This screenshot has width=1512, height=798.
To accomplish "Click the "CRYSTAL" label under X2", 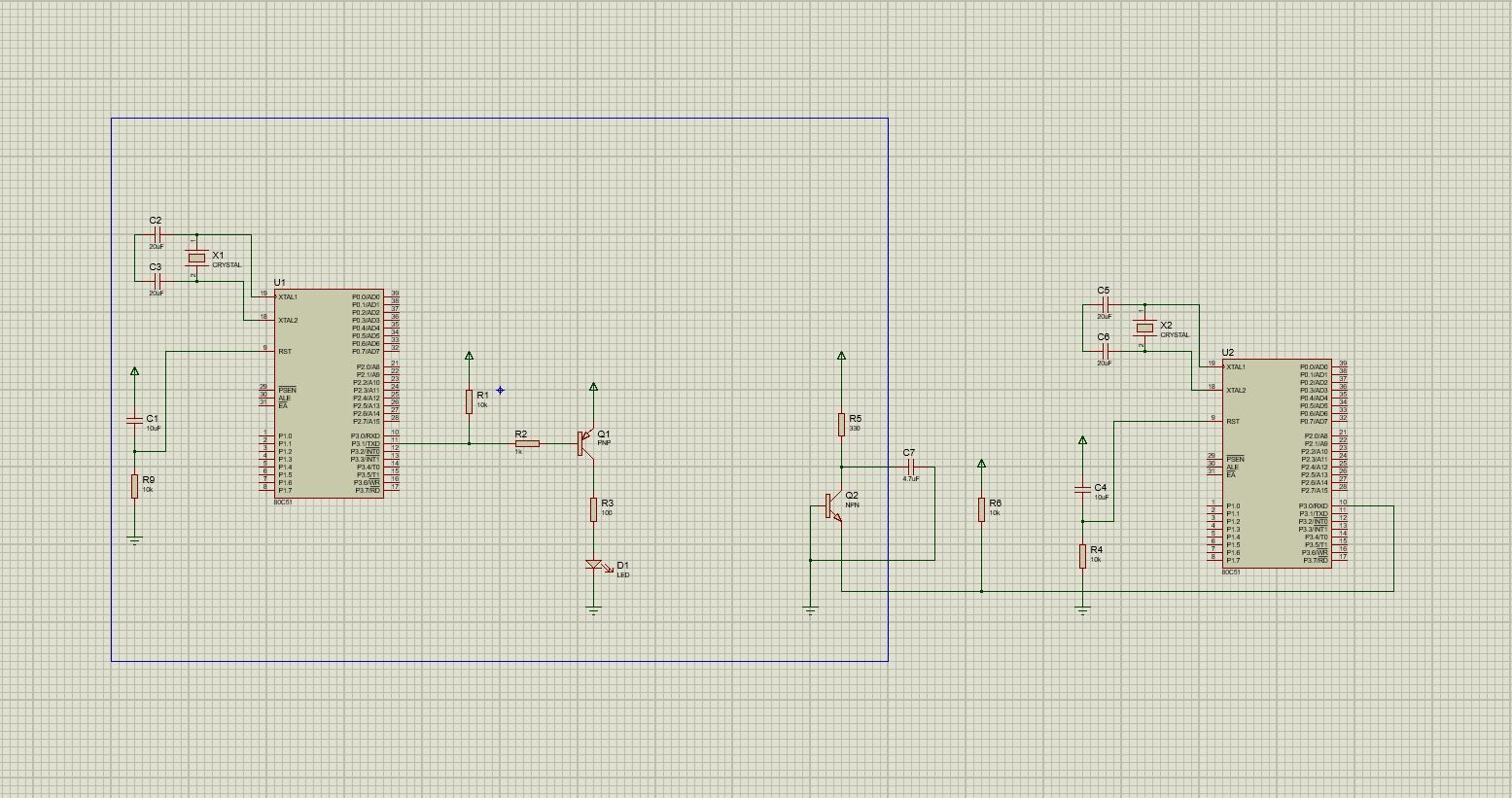I will pyautogui.click(x=1175, y=335).
